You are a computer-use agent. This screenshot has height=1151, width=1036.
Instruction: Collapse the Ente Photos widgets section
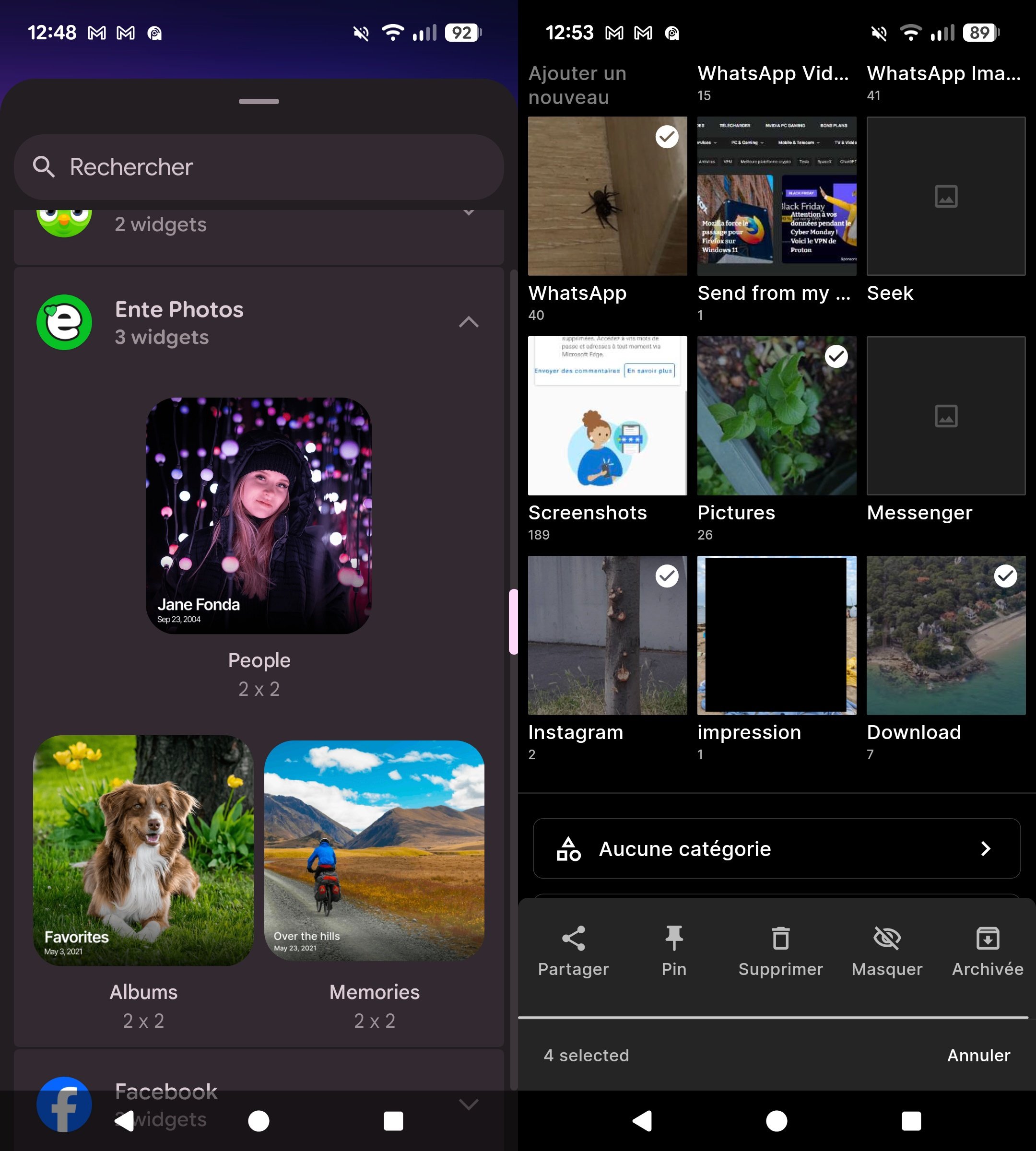pos(469,322)
